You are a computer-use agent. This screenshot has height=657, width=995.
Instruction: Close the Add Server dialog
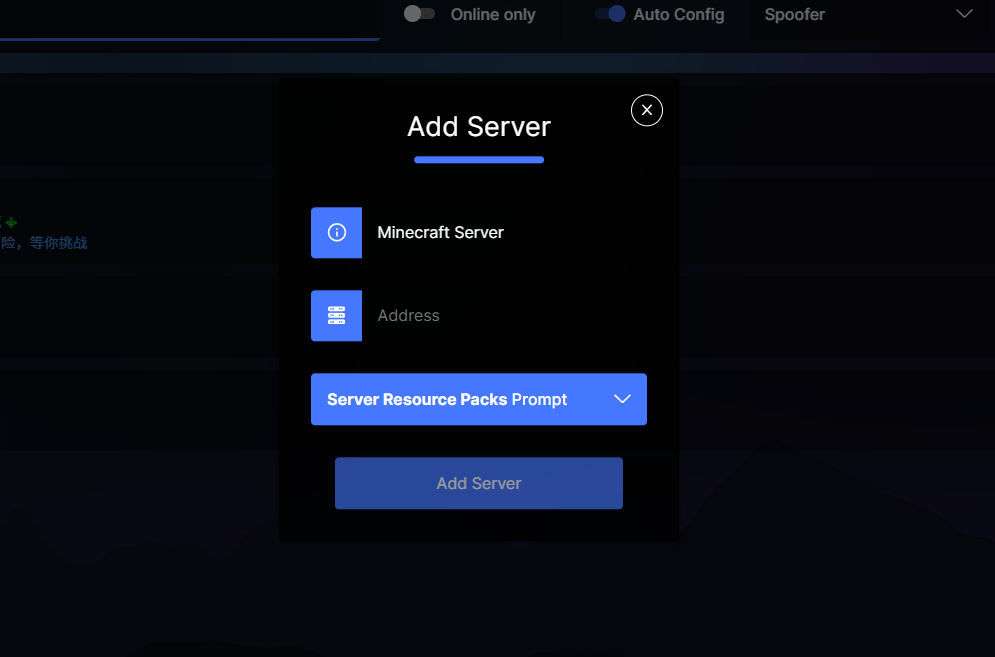pos(647,110)
